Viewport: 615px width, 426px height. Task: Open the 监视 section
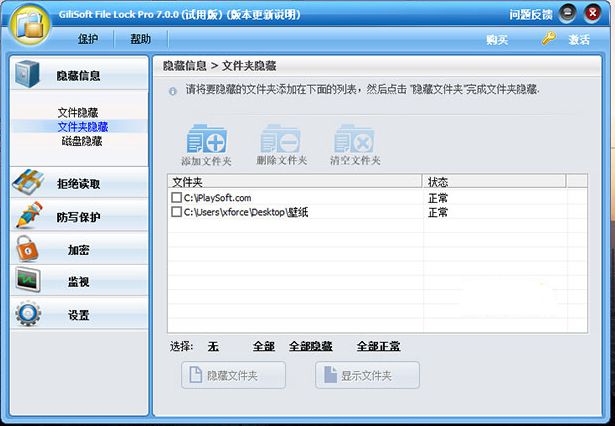tap(79, 281)
